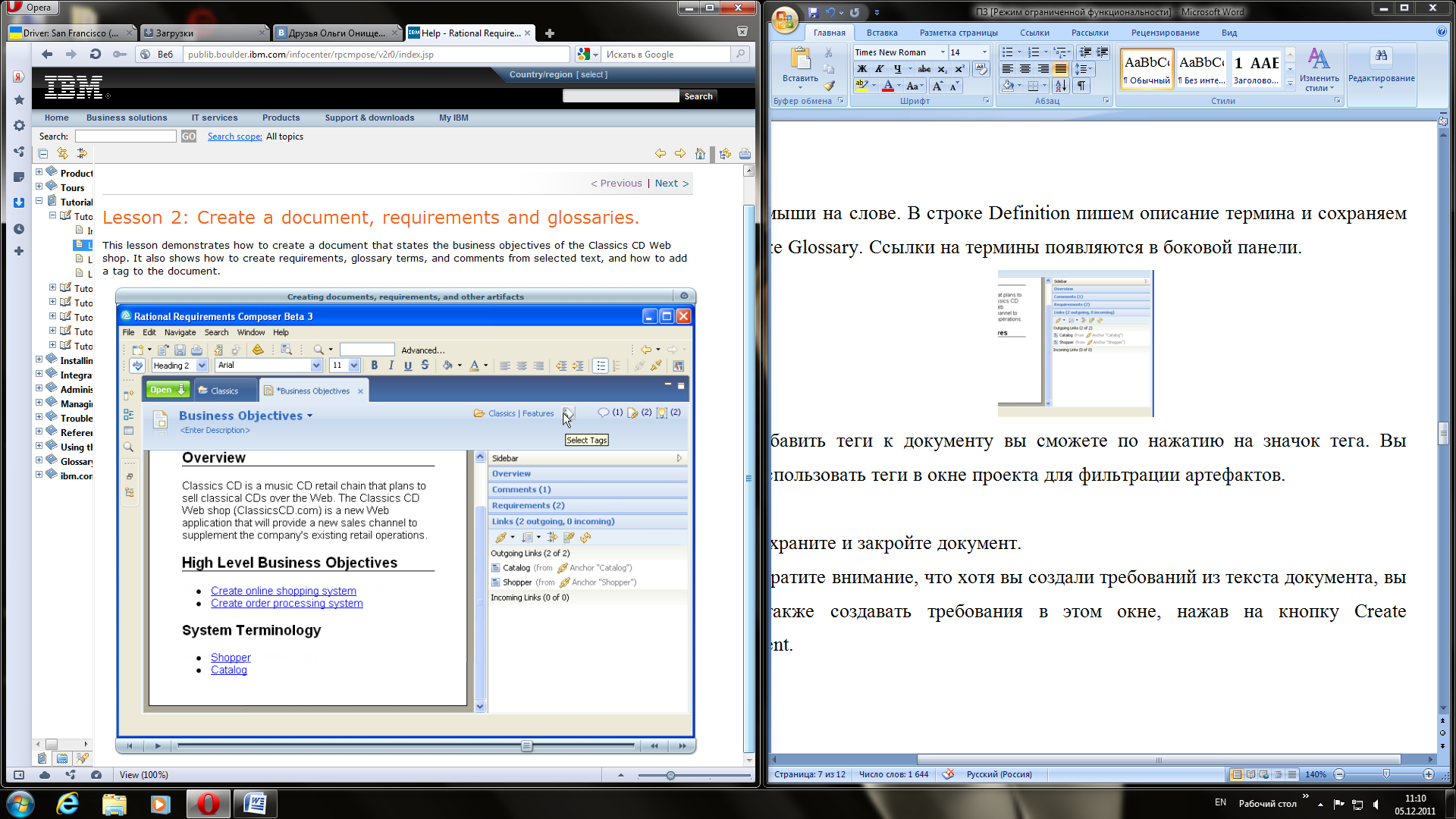Click Opera Reload page icon
1456x819 pixels.
[x=95, y=54]
